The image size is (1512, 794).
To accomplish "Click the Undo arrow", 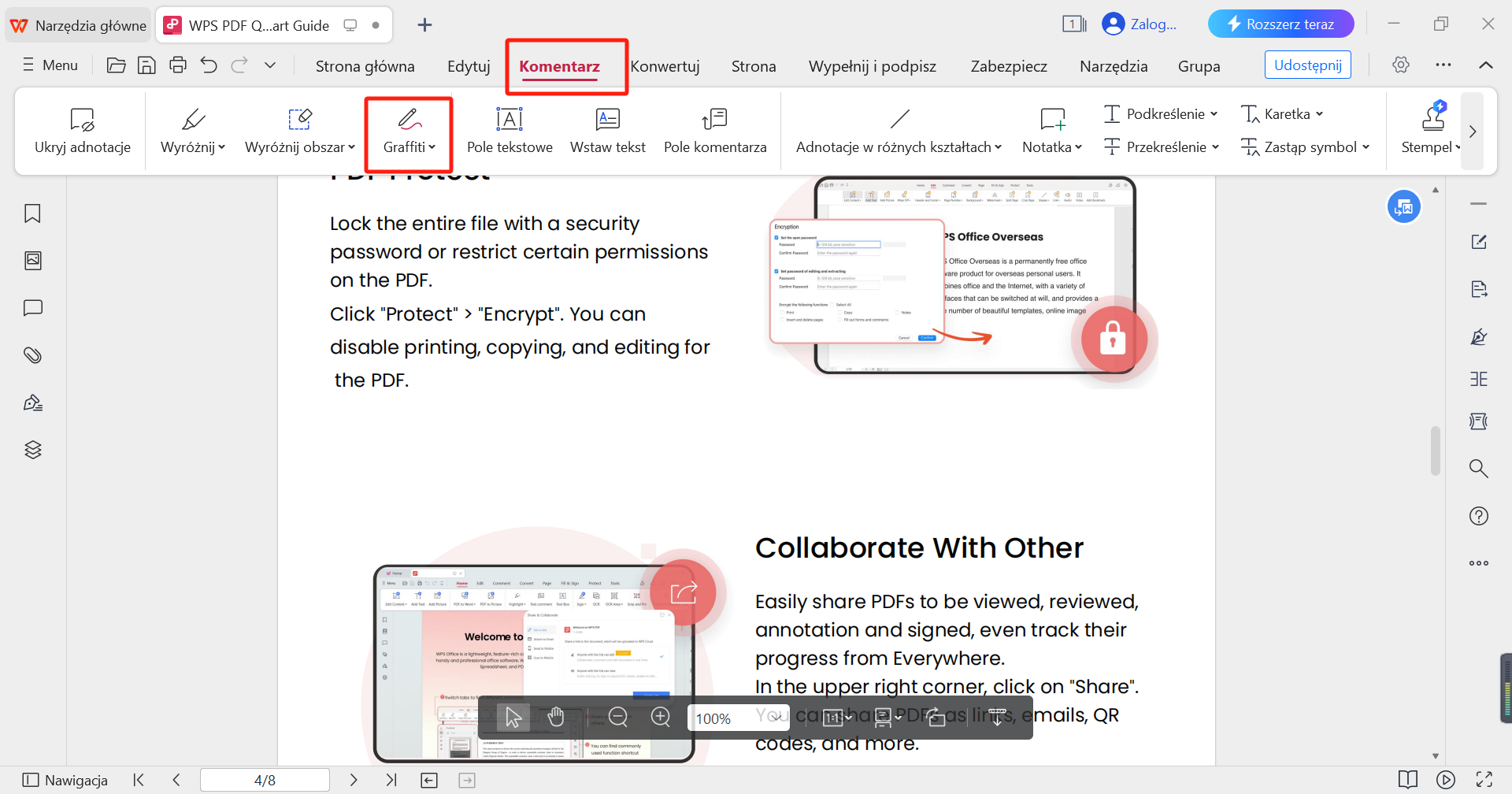I will tap(209, 65).
